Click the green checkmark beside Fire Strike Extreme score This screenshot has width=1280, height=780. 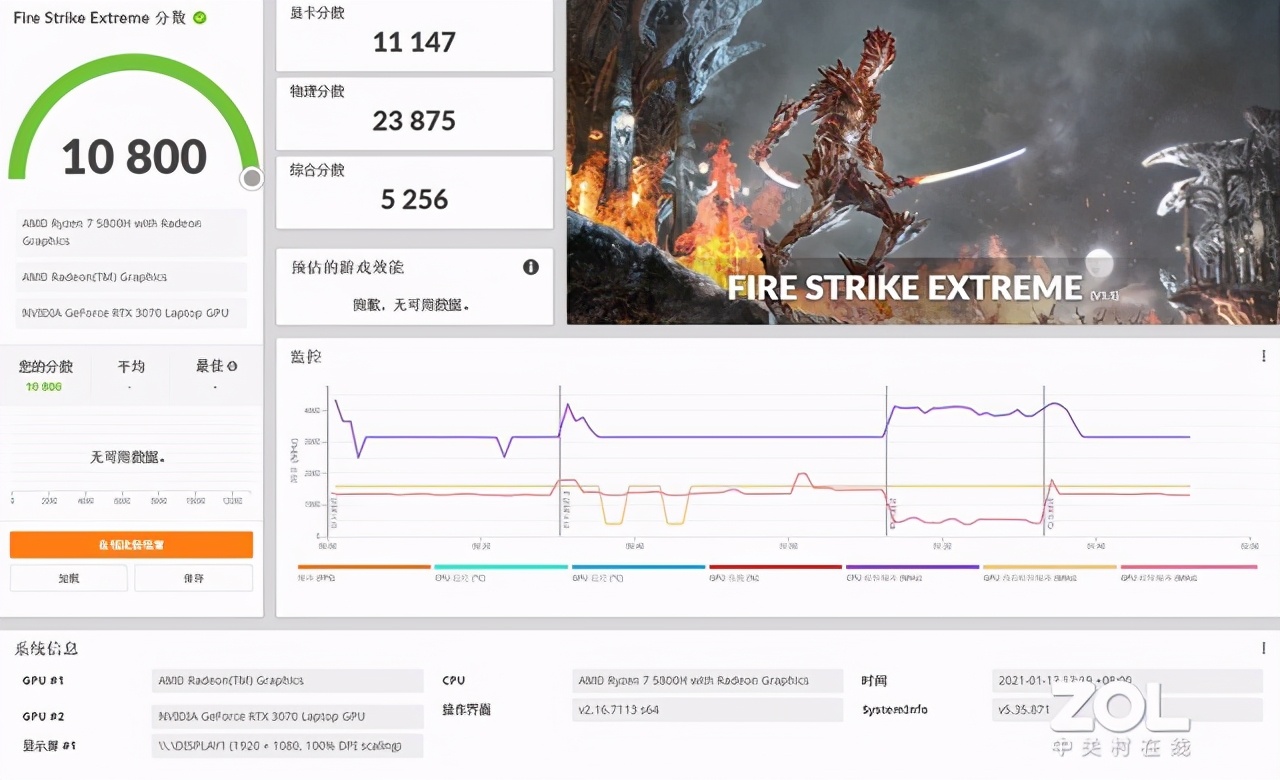pos(200,18)
